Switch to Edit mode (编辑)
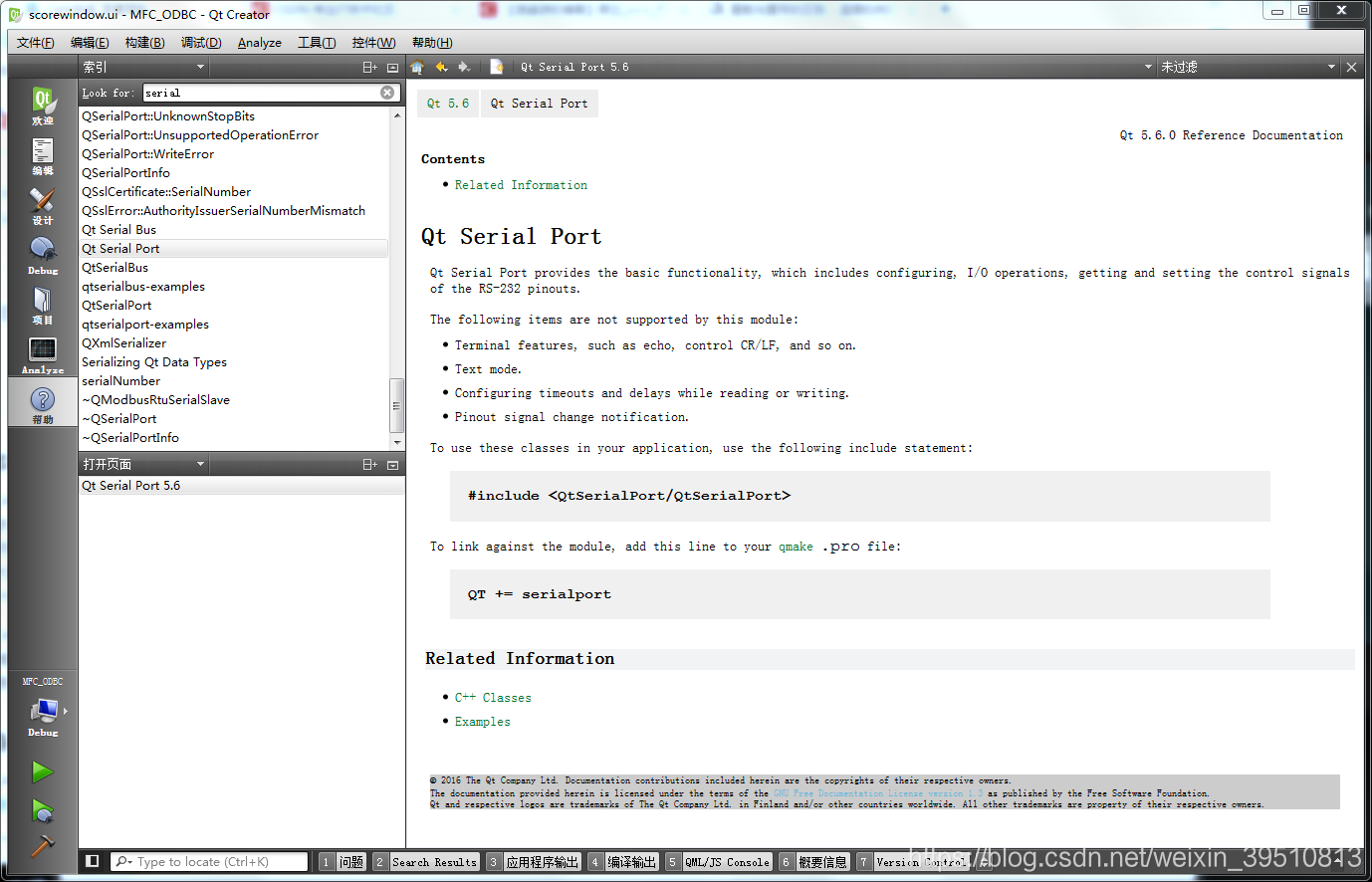 (43, 155)
